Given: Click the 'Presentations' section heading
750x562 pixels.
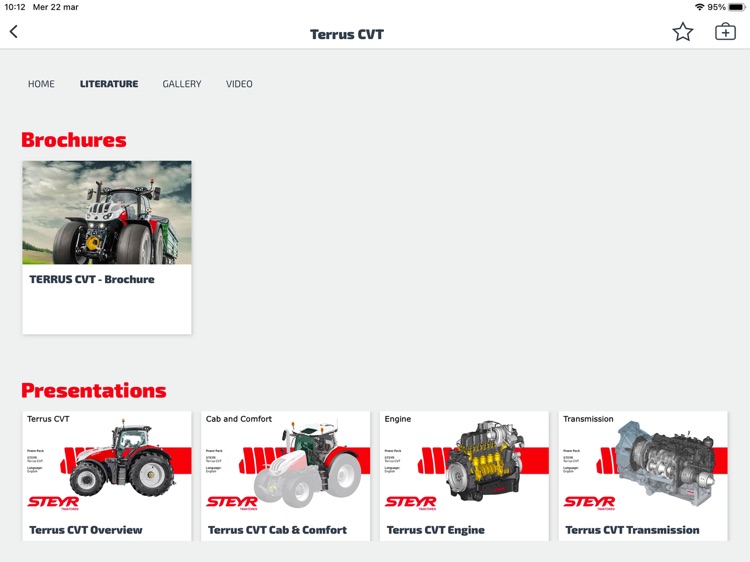Looking at the screenshot, I should (x=94, y=391).
